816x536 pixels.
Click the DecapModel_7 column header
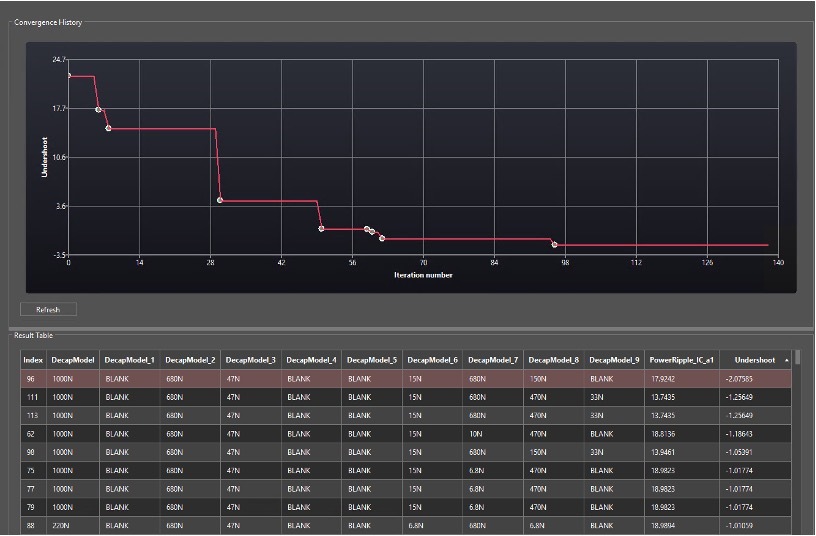493,360
